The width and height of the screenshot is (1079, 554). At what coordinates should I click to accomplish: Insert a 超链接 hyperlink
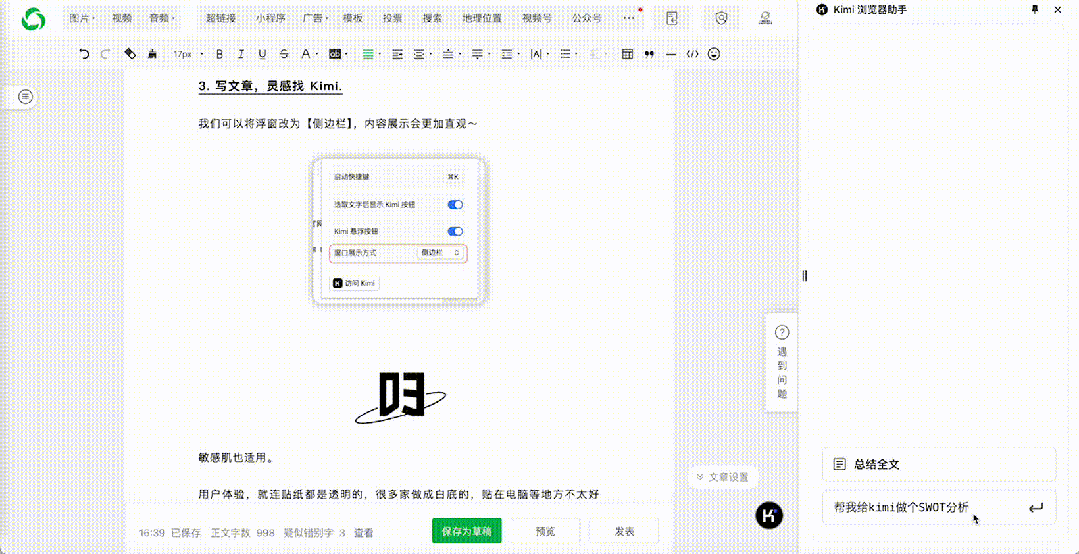[222, 18]
